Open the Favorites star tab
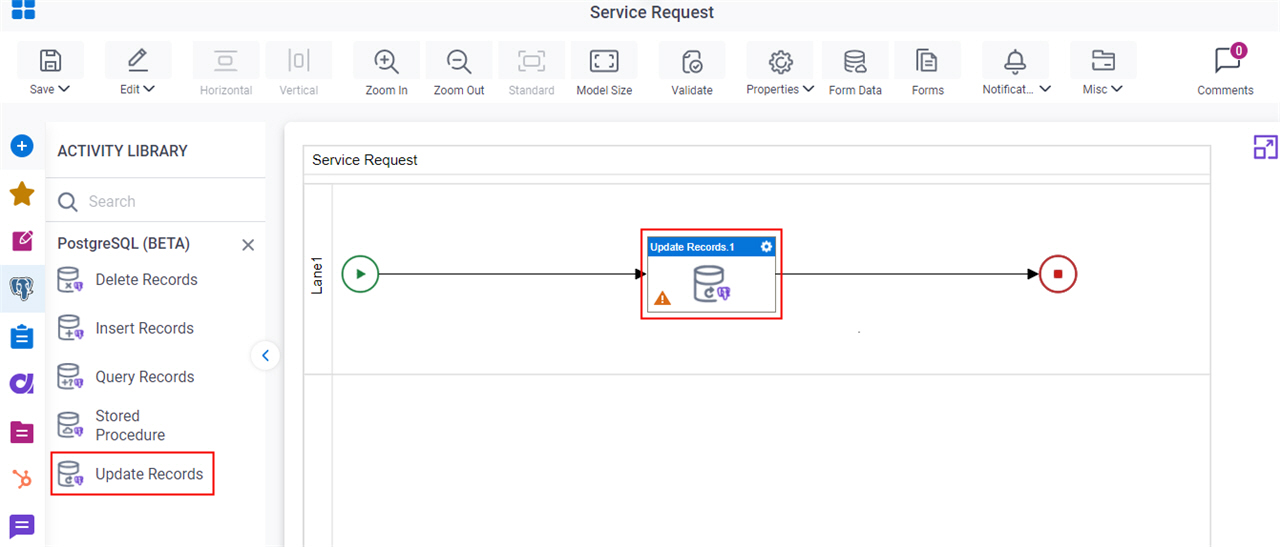The height and width of the screenshot is (547, 1280). 22,194
